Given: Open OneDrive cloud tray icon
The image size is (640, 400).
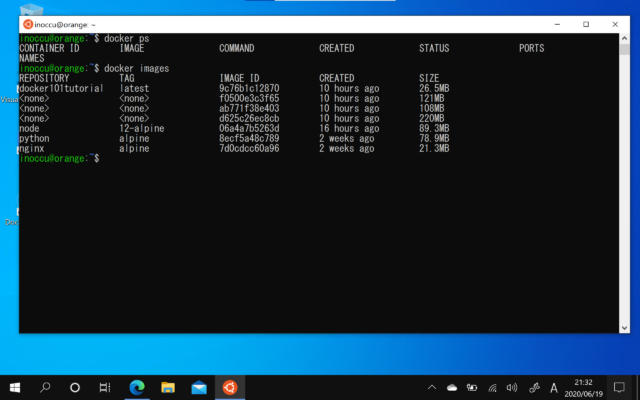Looking at the screenshot, I should 452,388.
